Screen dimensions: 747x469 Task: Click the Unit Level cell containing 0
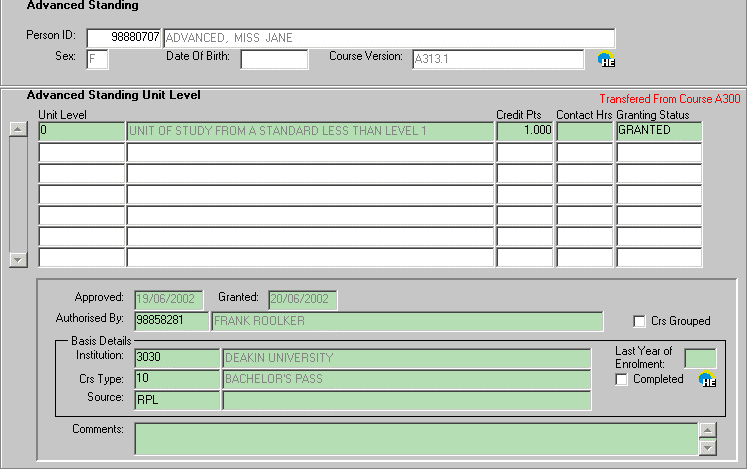(x=81, y=131)
